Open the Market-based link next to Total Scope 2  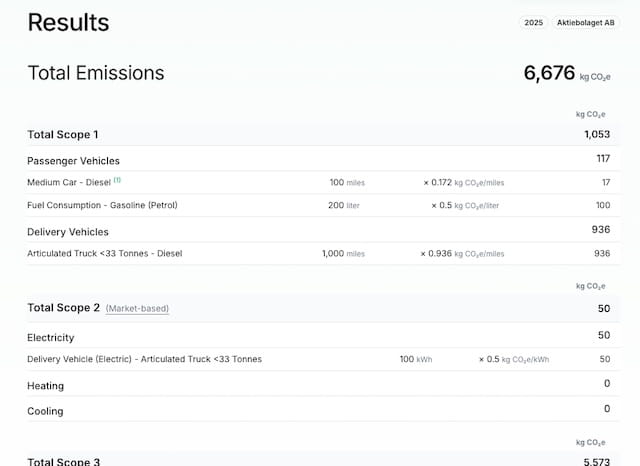[x=137, y=308]
